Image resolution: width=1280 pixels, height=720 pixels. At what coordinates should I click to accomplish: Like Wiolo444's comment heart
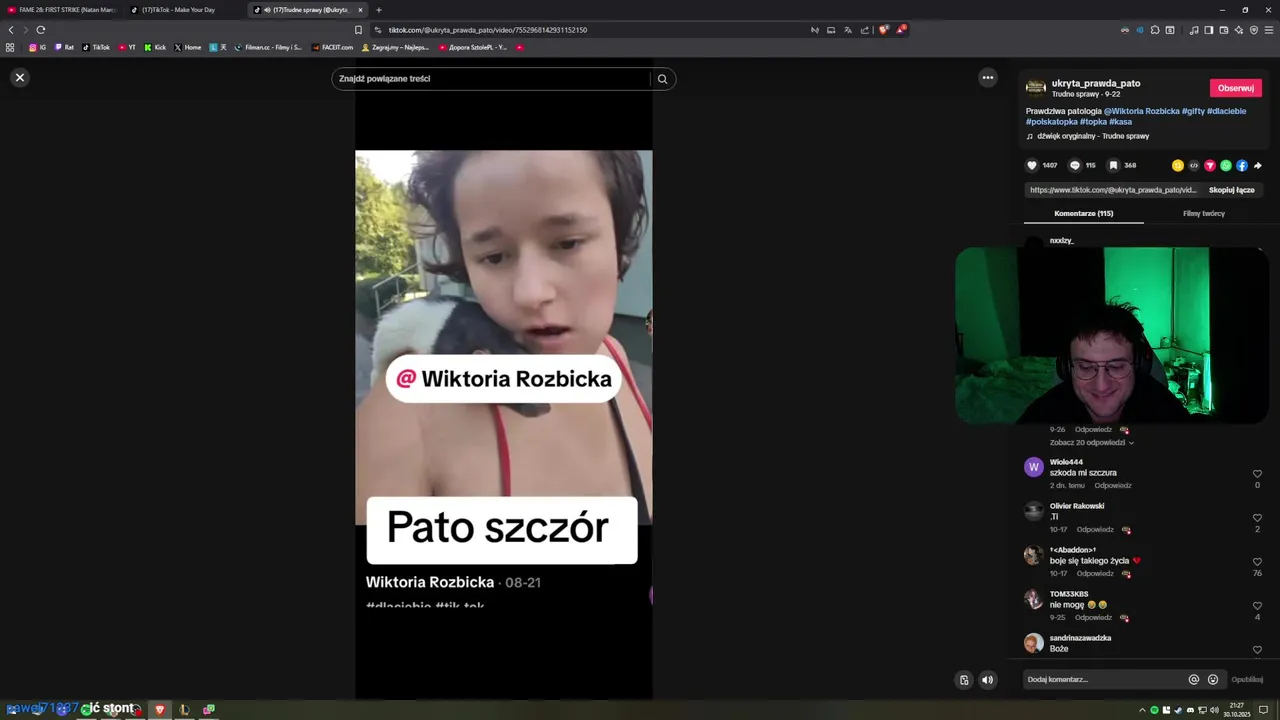1257,474
